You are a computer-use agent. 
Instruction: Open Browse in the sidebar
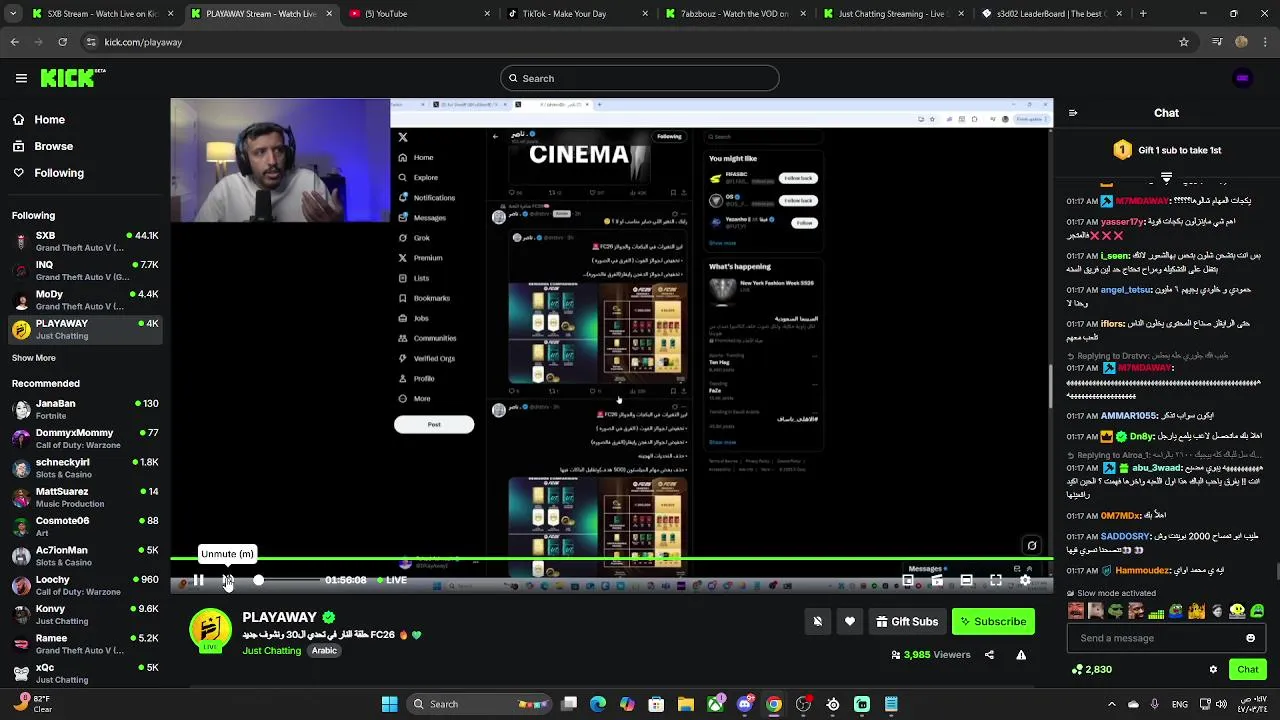53,146
